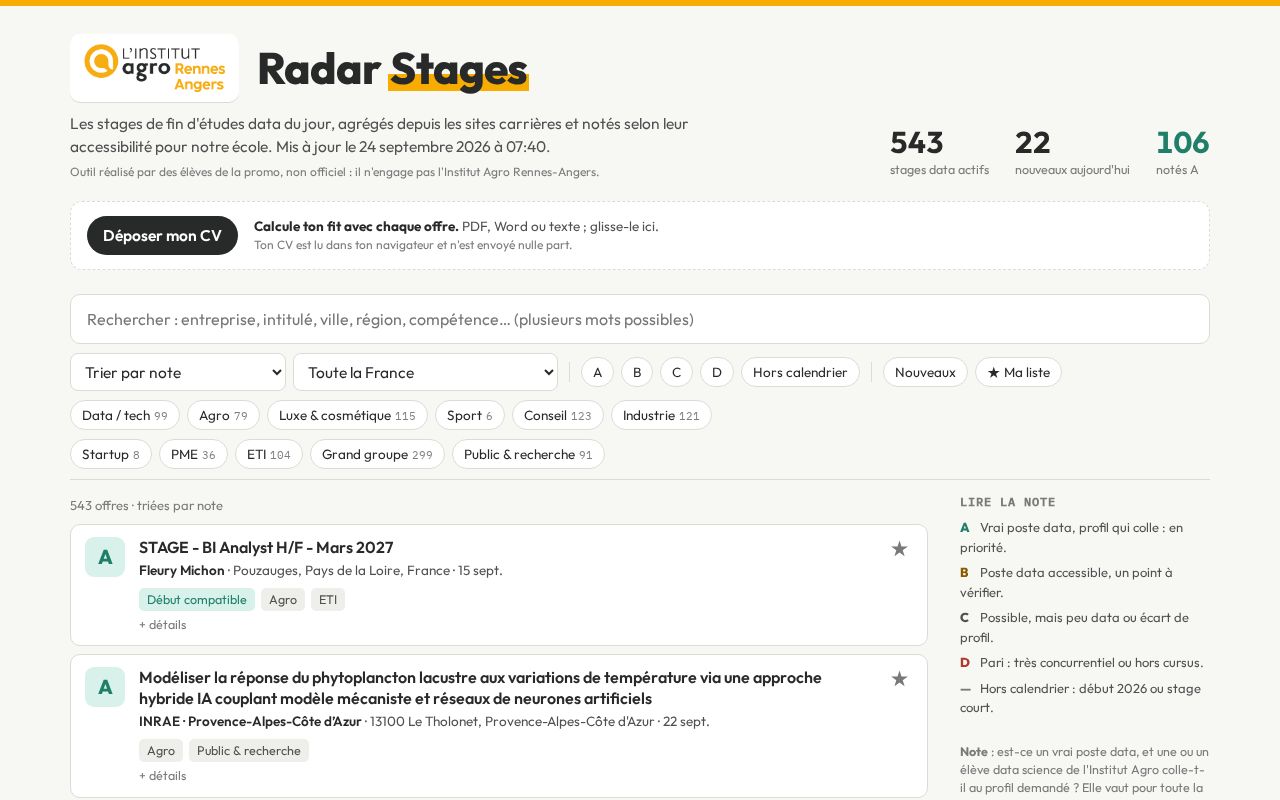Filter by Conseil sector
Screen dimensions: 1280x800
click(558, 415)
